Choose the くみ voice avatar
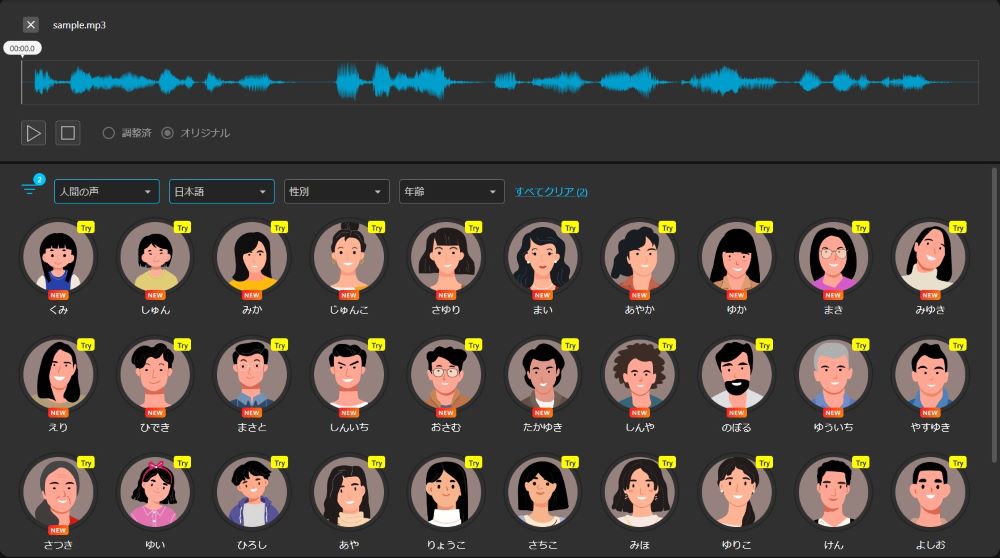Viewport: 1000px width, 558px height. pos(58,256)
